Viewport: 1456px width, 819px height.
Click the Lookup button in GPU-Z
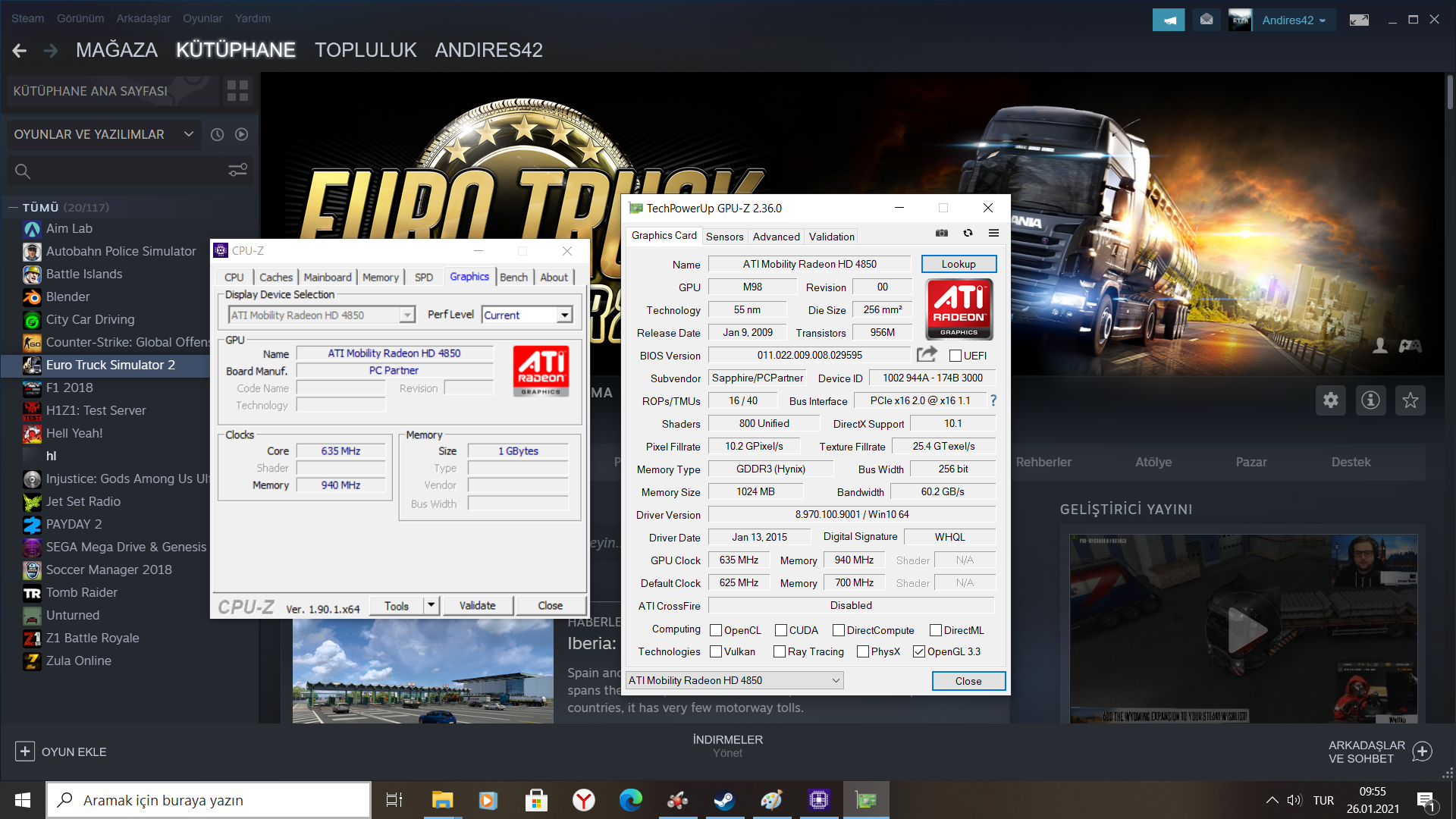click(x=959, y=264)
